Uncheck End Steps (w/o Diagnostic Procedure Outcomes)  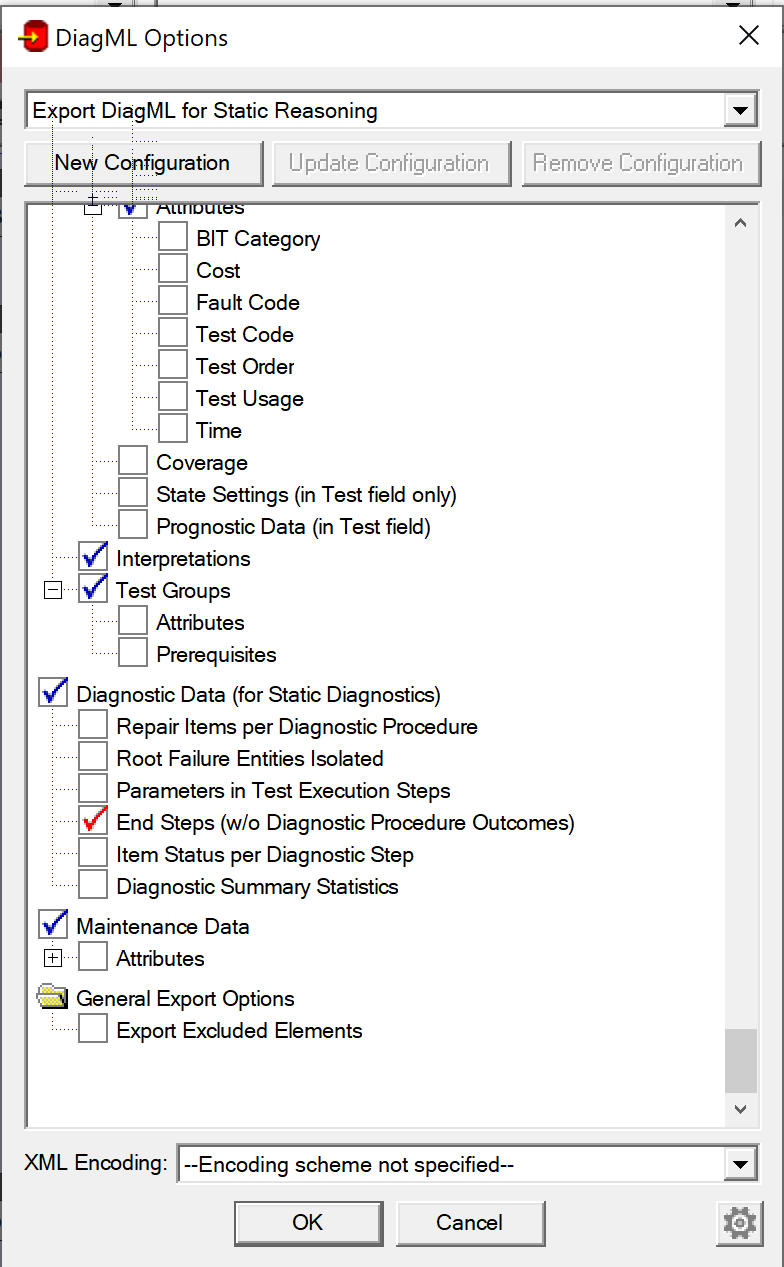pyautogui.click(x=93, y=822)
